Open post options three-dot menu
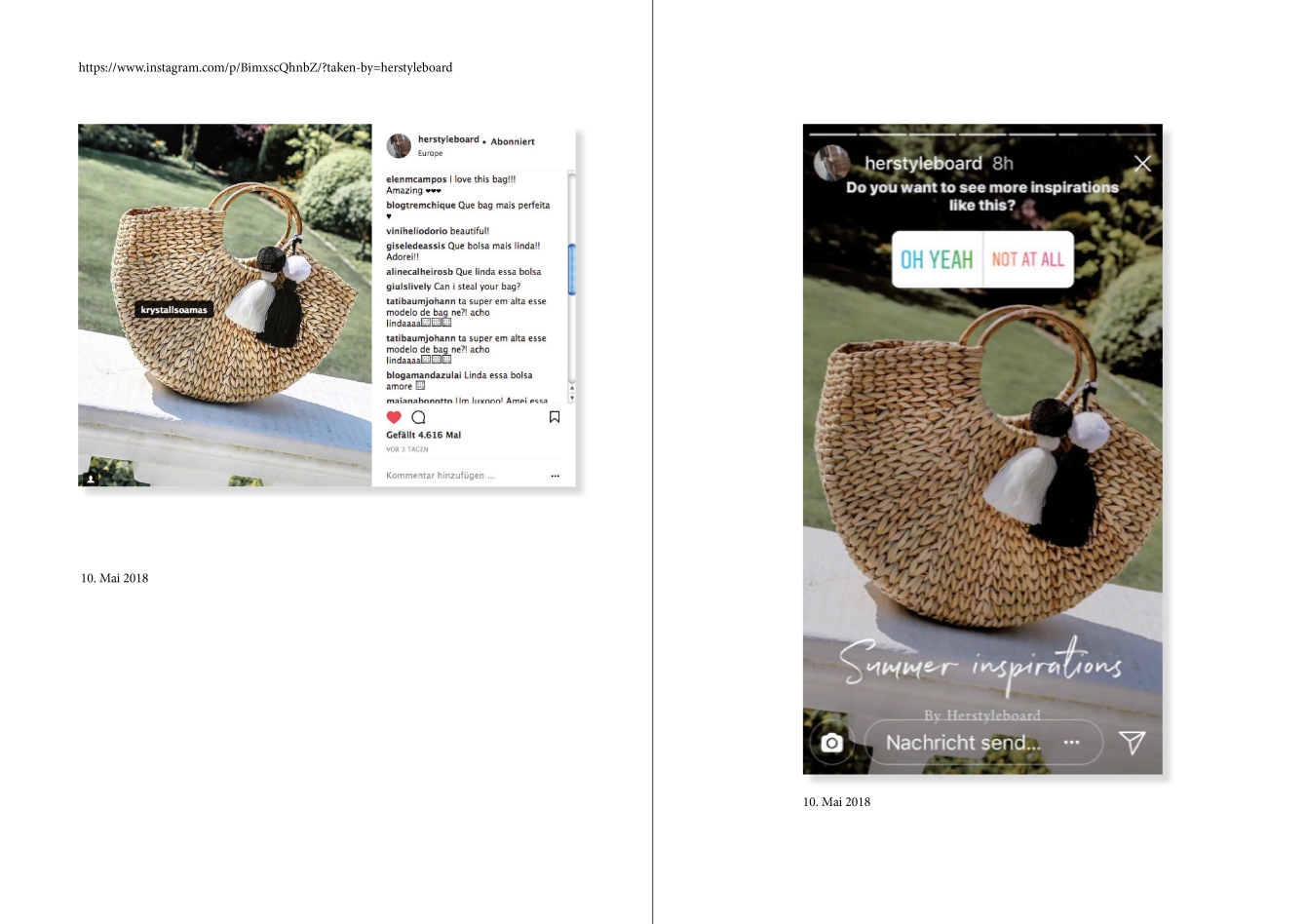Viewport: 1306px width, 924px height. (556, 476)
